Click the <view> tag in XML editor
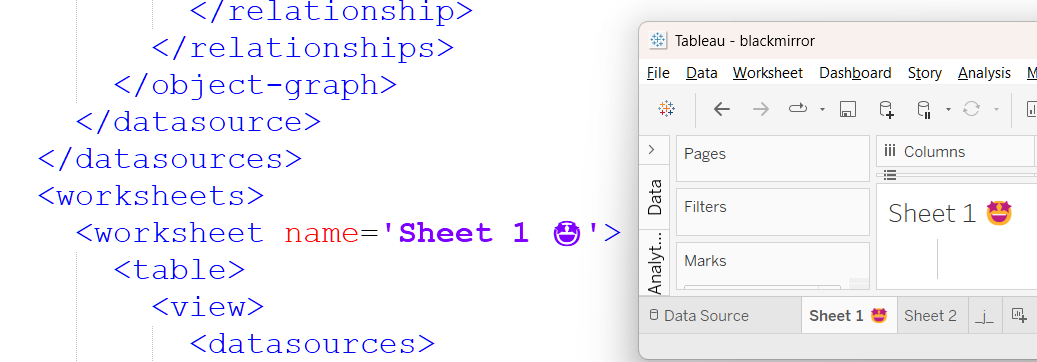 (x=208, y=307)
